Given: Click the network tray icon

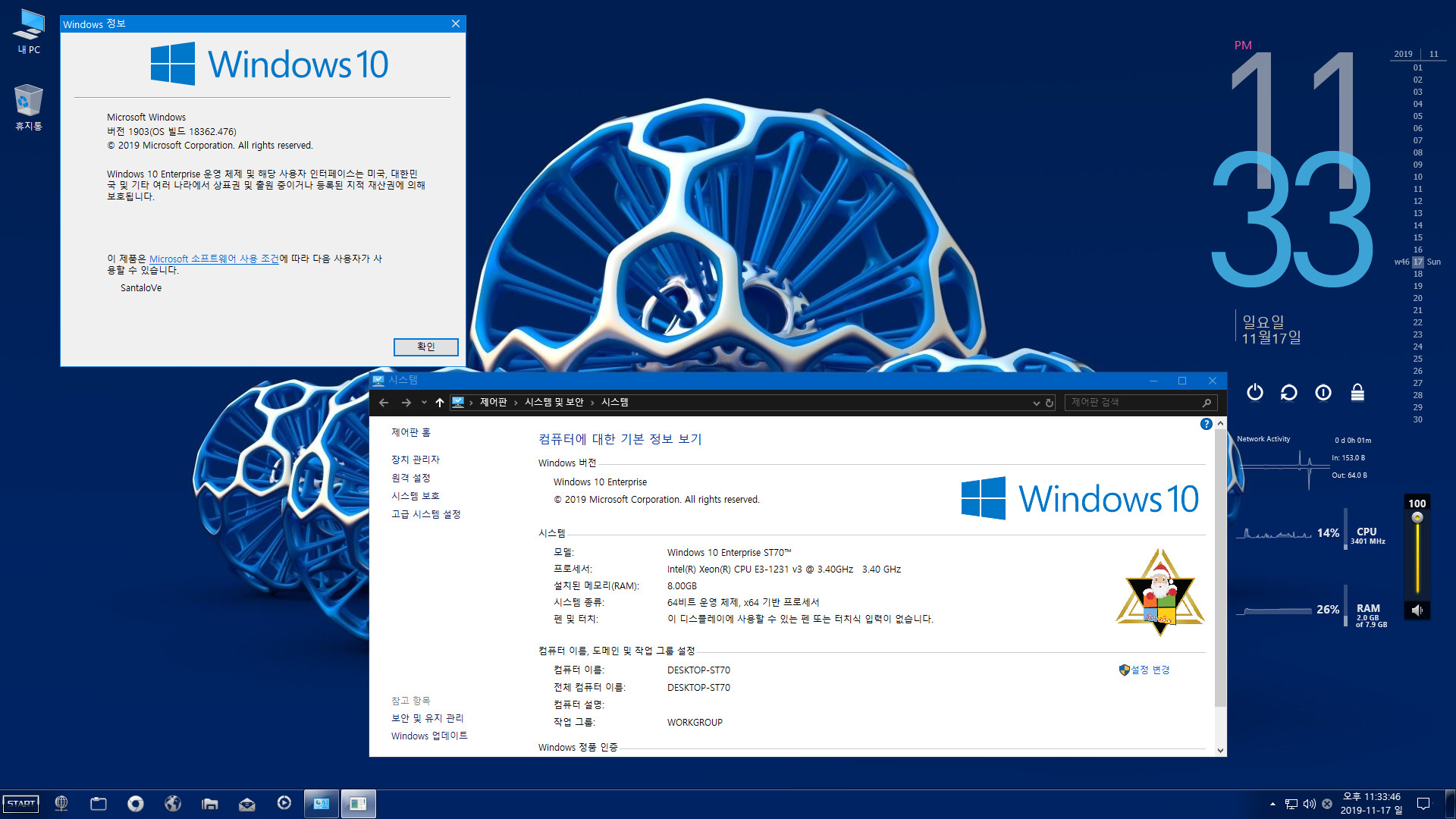Looking at the screenshot, I should point(1291,804).
